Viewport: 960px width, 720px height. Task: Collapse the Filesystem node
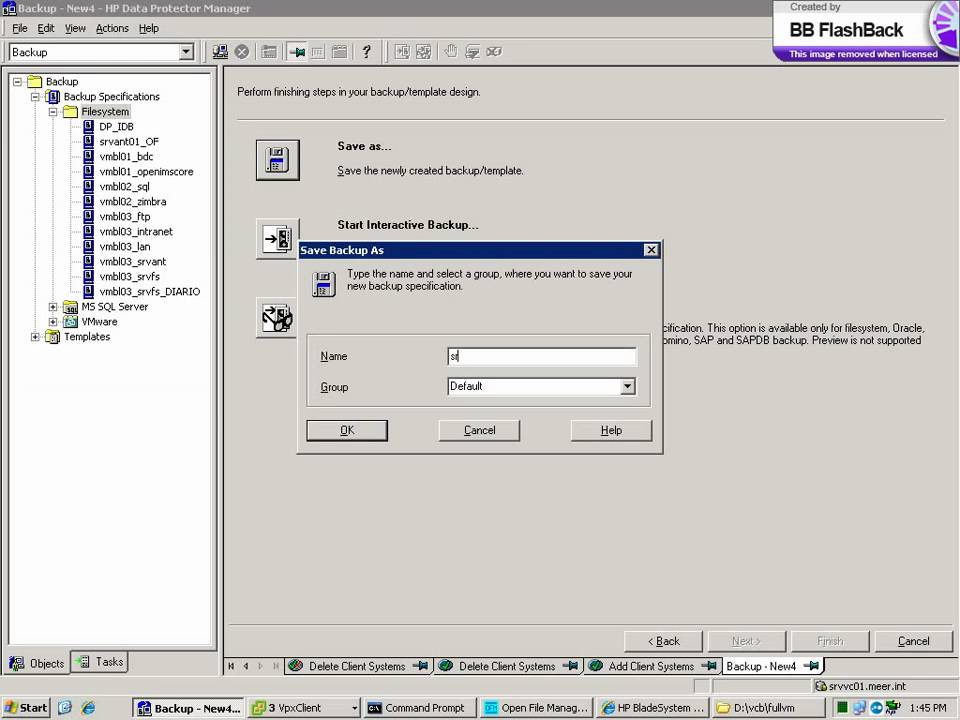click(x=53, y=111)
